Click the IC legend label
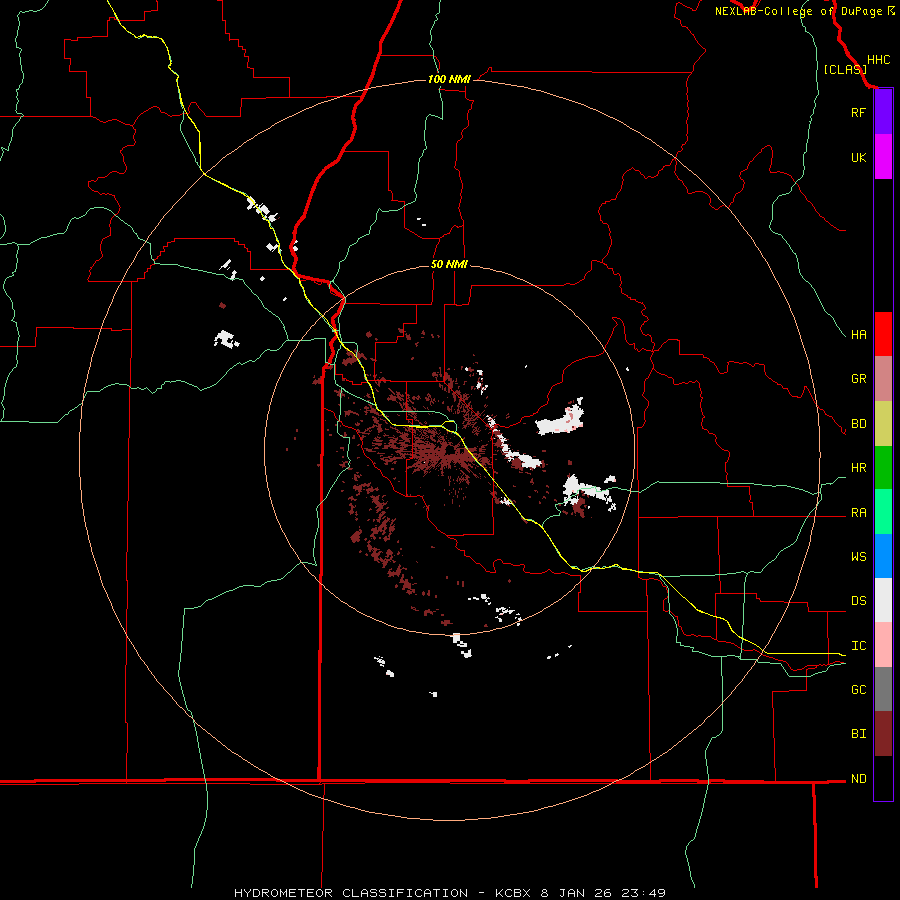The height and width of the screenshot is (900, 900). 858,646
